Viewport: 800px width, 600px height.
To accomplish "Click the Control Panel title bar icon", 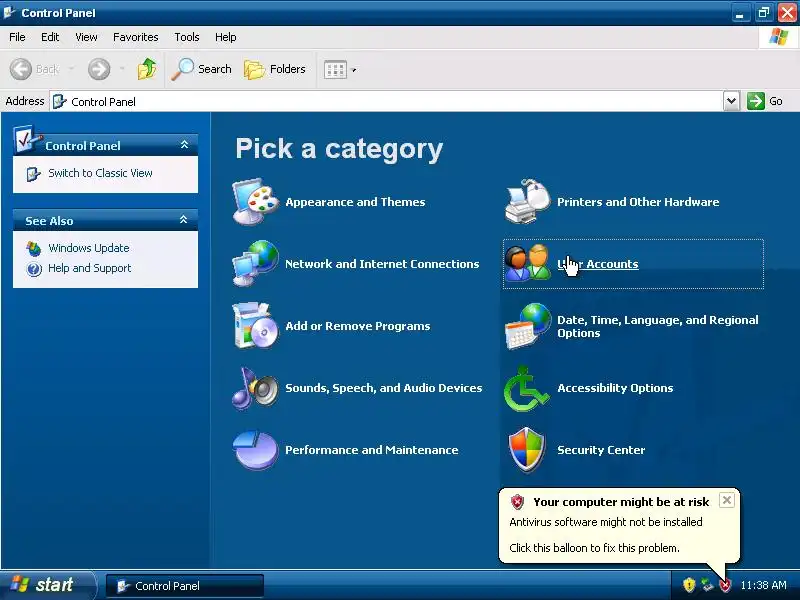I will tap(9, 12).
